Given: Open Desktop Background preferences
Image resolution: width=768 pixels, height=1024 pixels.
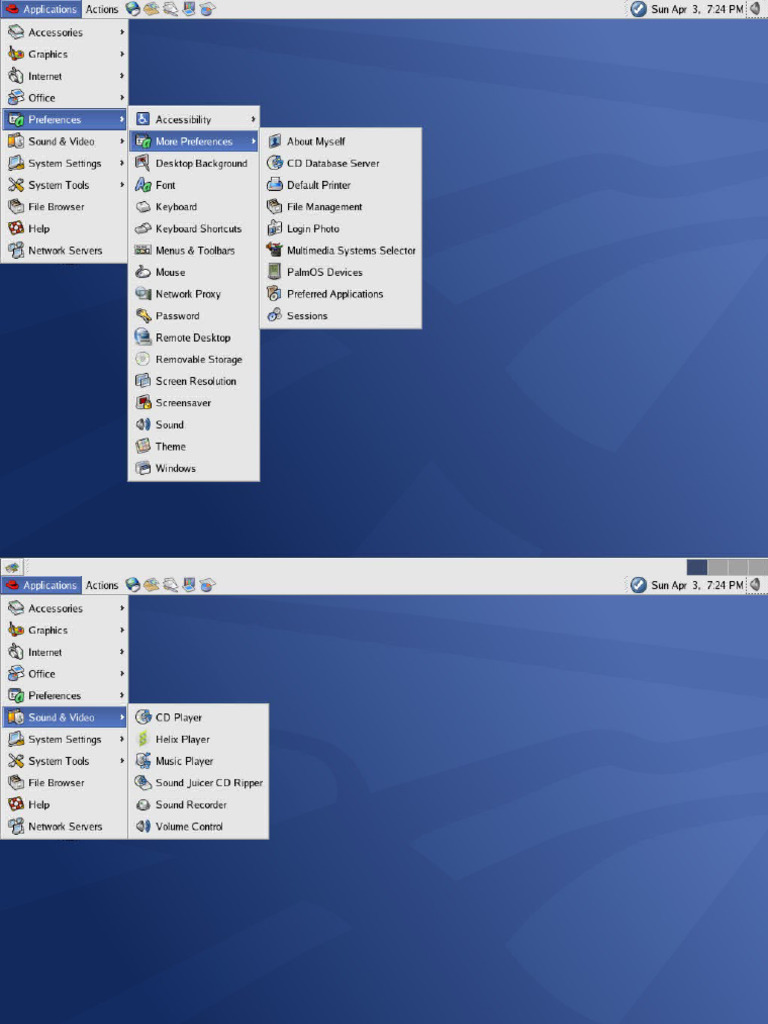Looking at the screenshot, I should pos(193,163).
